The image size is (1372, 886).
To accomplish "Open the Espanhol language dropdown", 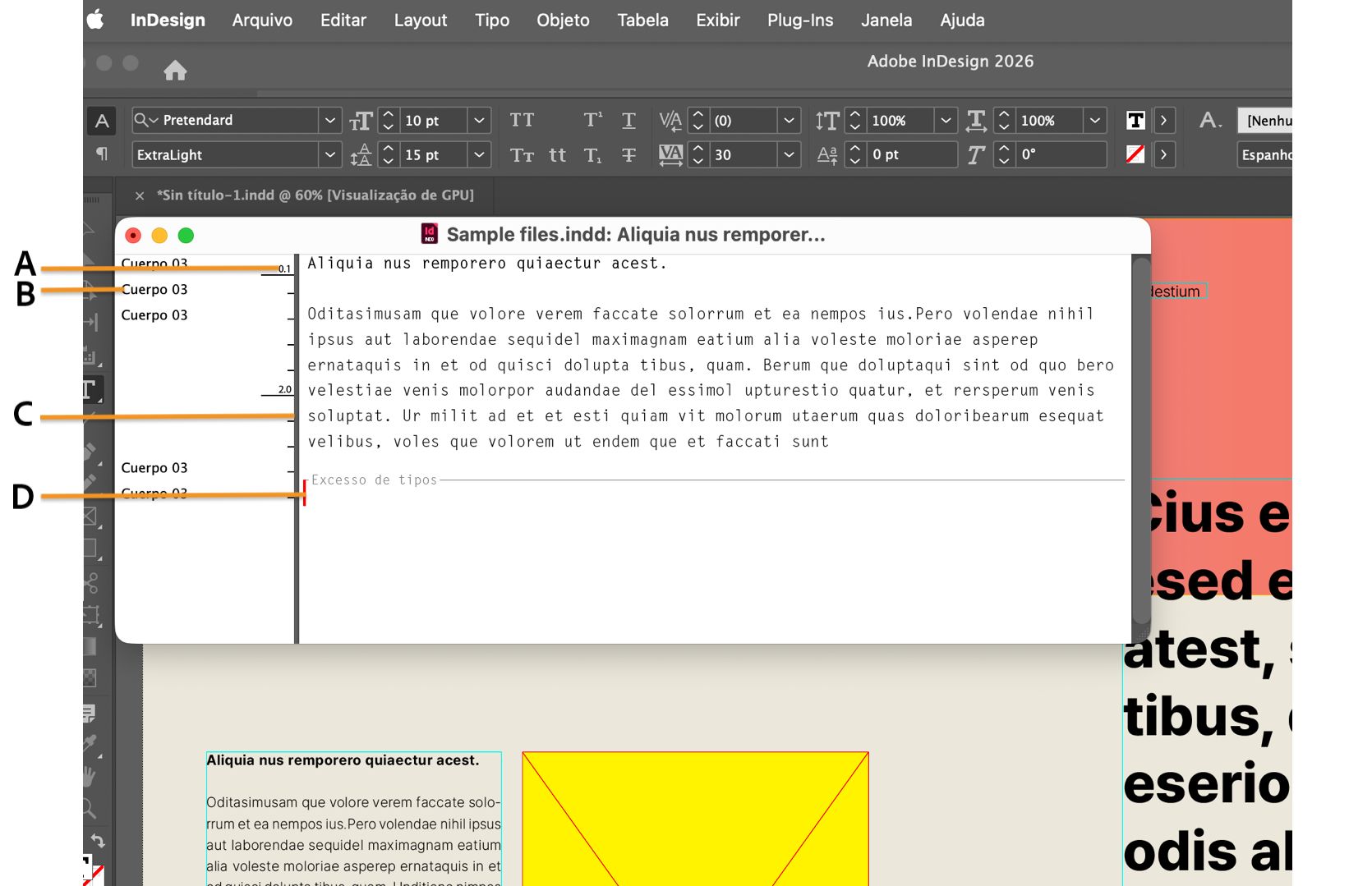I will pos(1265,154).
